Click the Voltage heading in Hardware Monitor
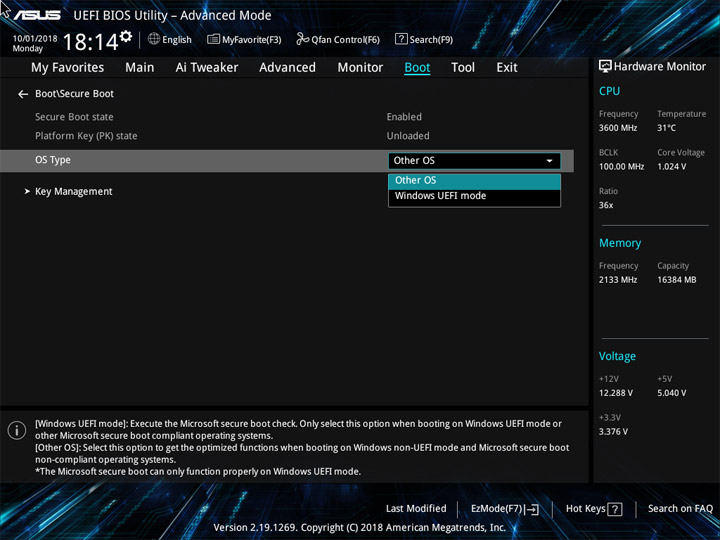This screenshot has width=720, height=540. [x=617, y=356]
